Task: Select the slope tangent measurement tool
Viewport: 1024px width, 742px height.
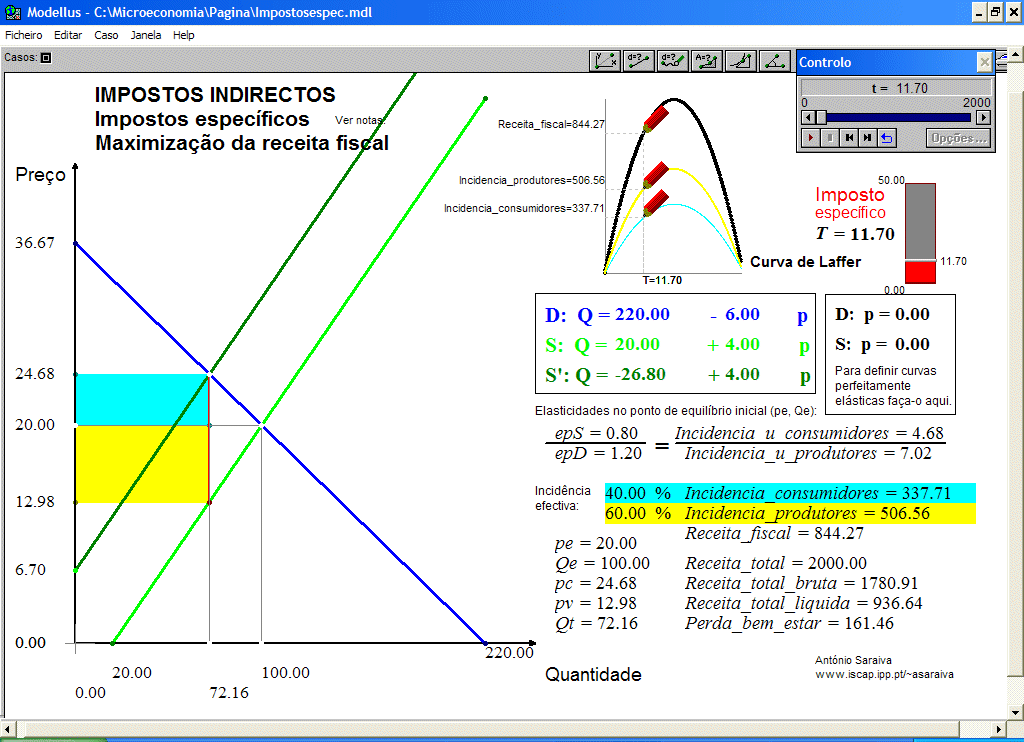Action: click(741, 60)
